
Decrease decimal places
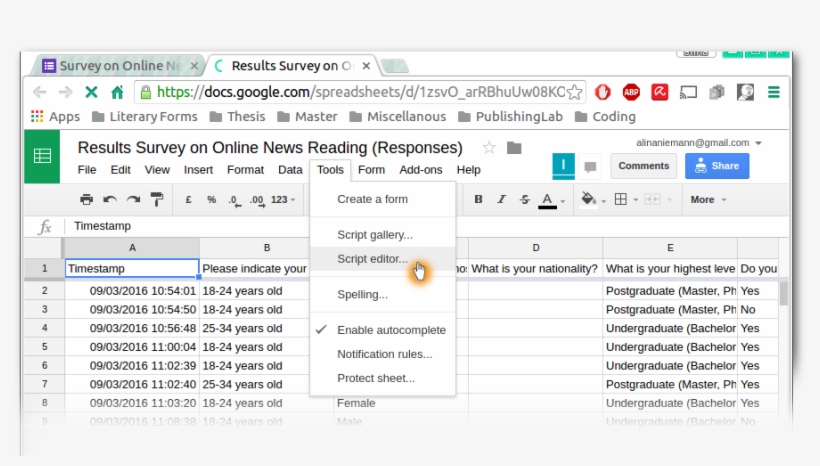[234, 200]
